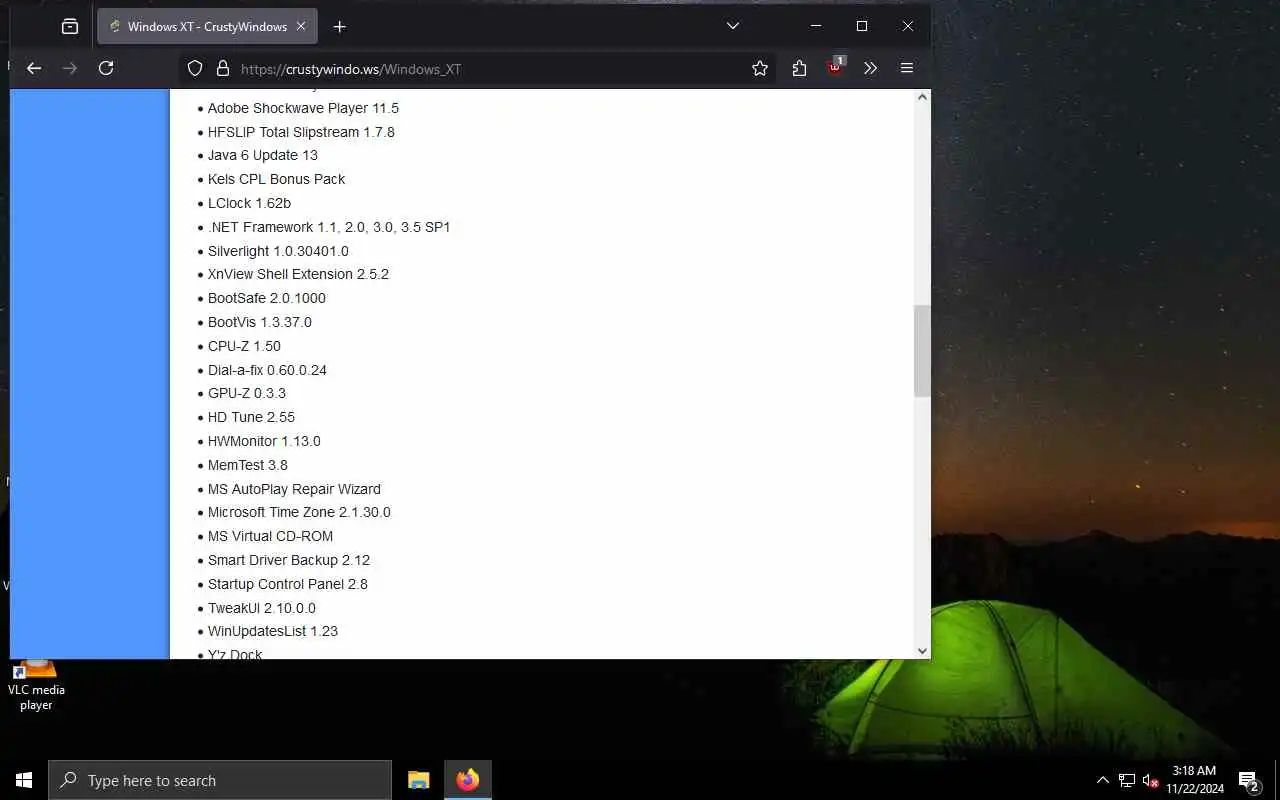The width and height of the screenshot is (1280, 800).
Task: Show hidden system tray icons
Action: pyautogui.click(x=1102, y=780)
